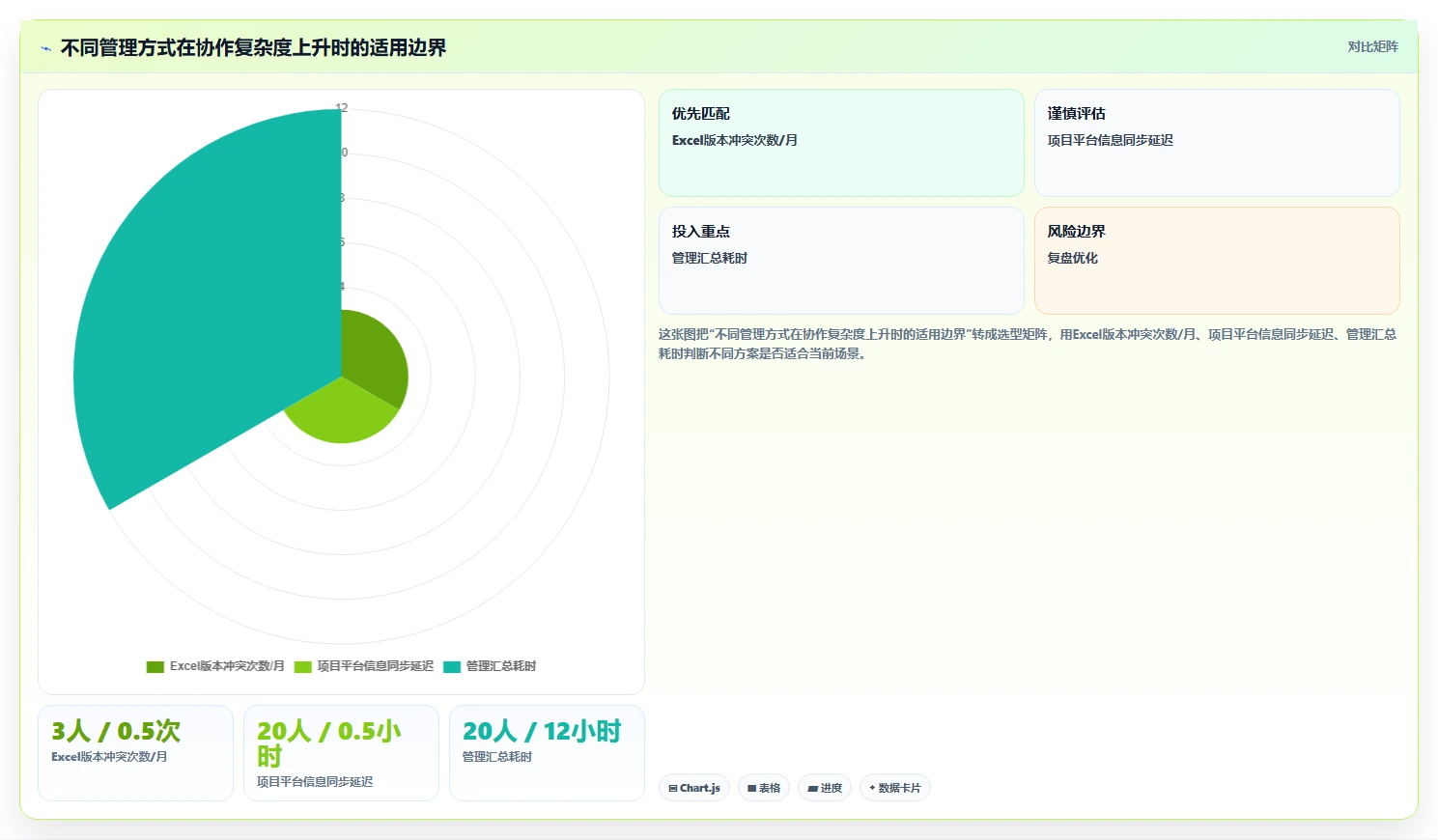Click the 表格 tag chip
The height and width of the screenshot is (840, 1438).
coord(764,788)
